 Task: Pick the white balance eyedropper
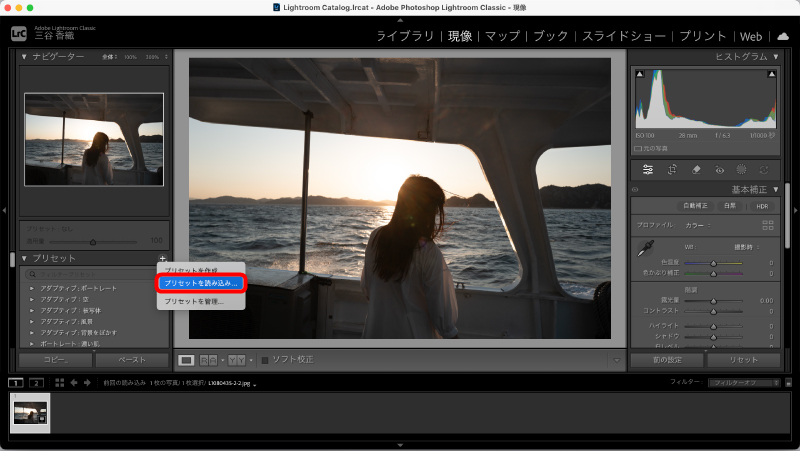pos(647,247)
